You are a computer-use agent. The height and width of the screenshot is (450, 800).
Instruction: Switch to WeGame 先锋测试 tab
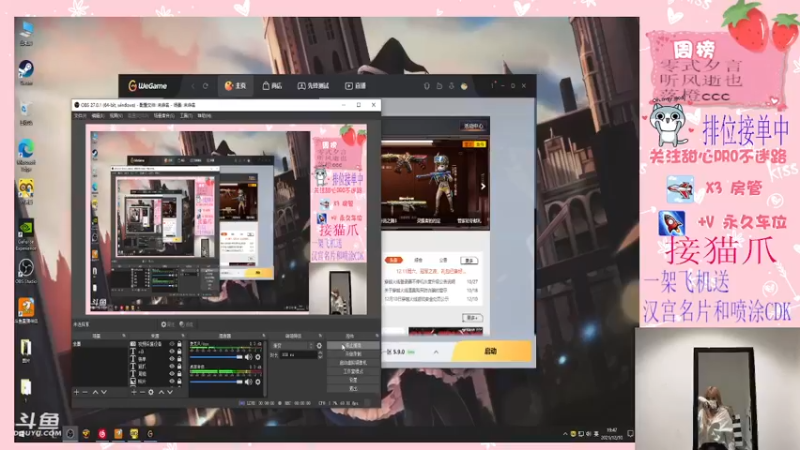pos(313,86)
